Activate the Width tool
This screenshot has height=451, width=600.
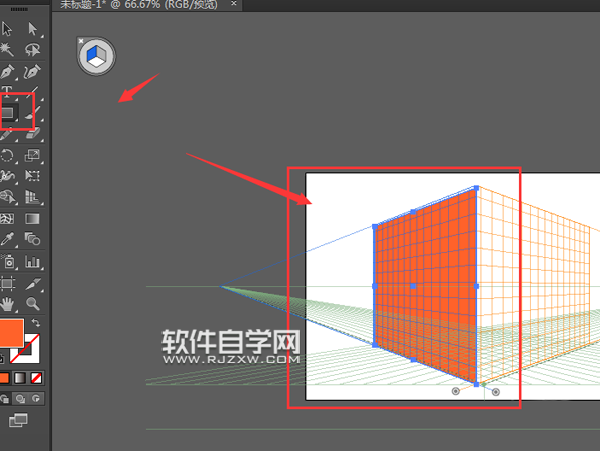[x=7, y=176]
